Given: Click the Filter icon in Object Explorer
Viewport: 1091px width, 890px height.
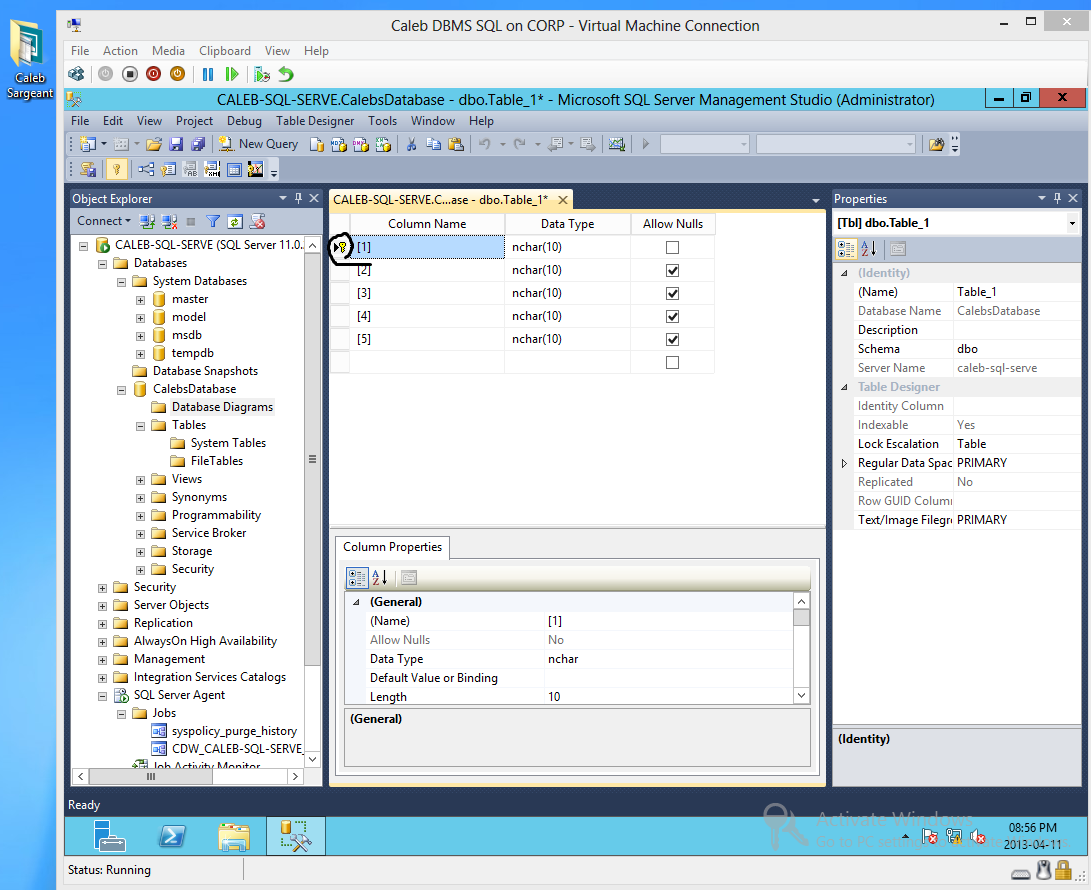Looking at the screenshot, I should tap(213, 221).
